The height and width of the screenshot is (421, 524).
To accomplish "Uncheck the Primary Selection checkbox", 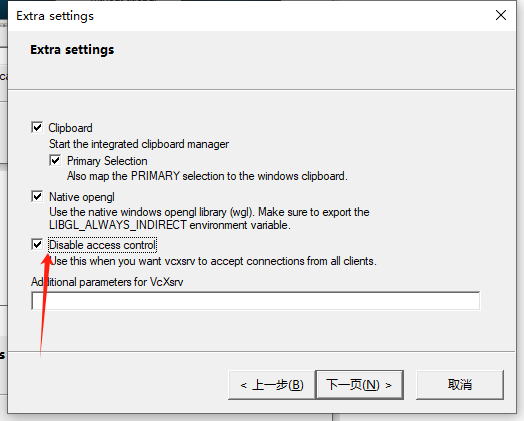I will [x=55, y=160].
